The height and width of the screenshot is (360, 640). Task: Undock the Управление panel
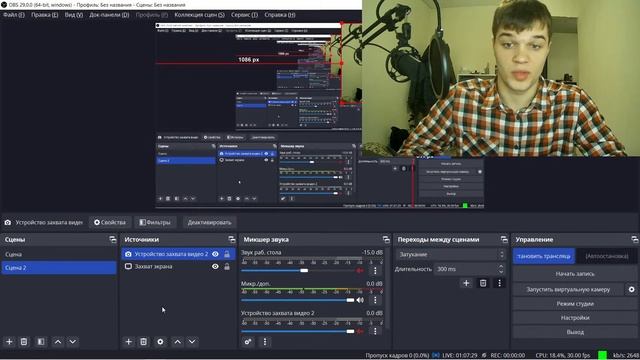tap(634, 240)
